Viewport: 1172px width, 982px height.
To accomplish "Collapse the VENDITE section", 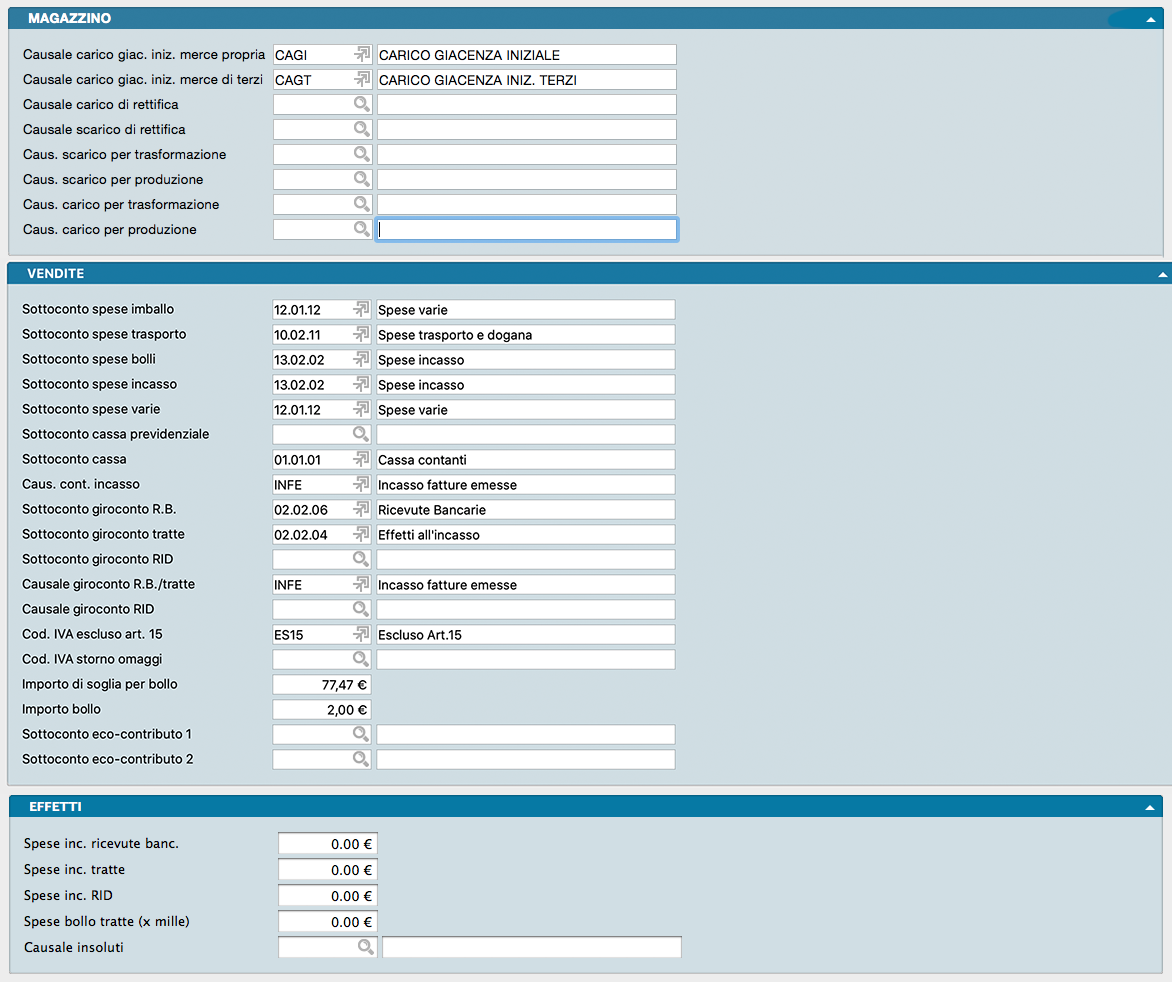I will (x=1162, y=273).
